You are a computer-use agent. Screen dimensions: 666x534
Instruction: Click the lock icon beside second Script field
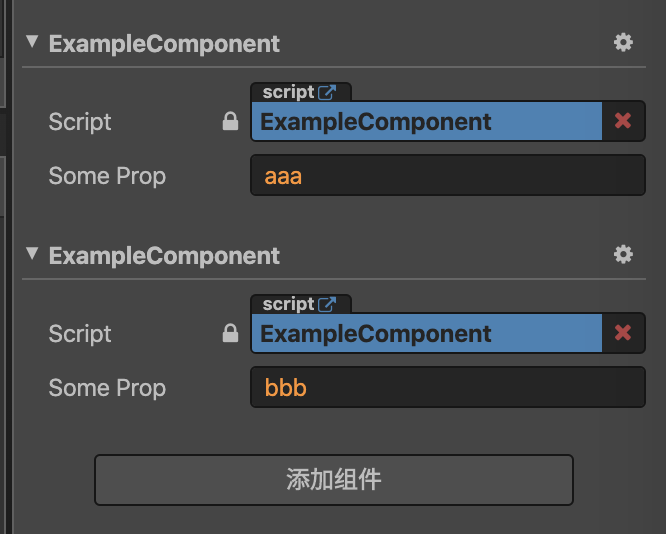tap(230, 334)
